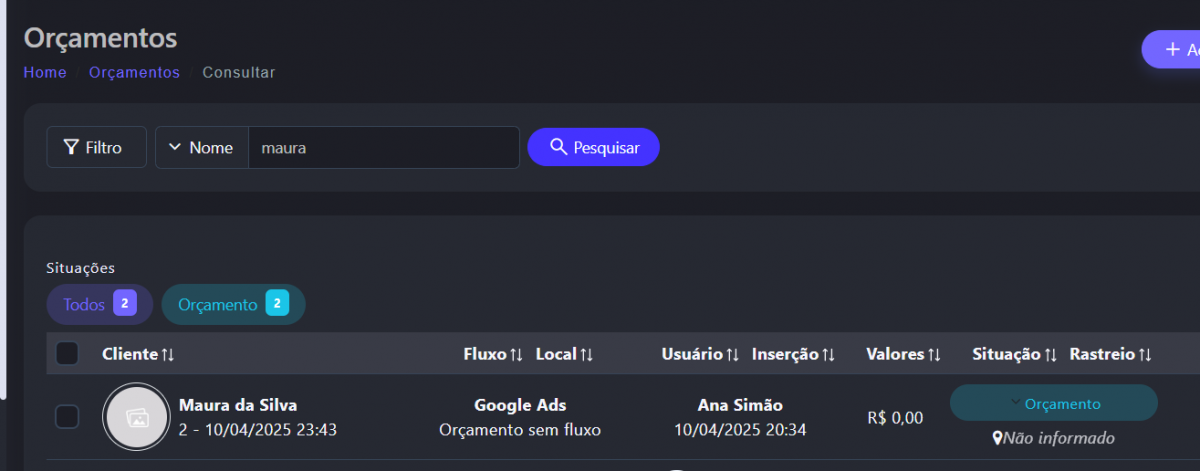Click the search input containing maura
The image size is (1200, 471).
click(383, 148)
